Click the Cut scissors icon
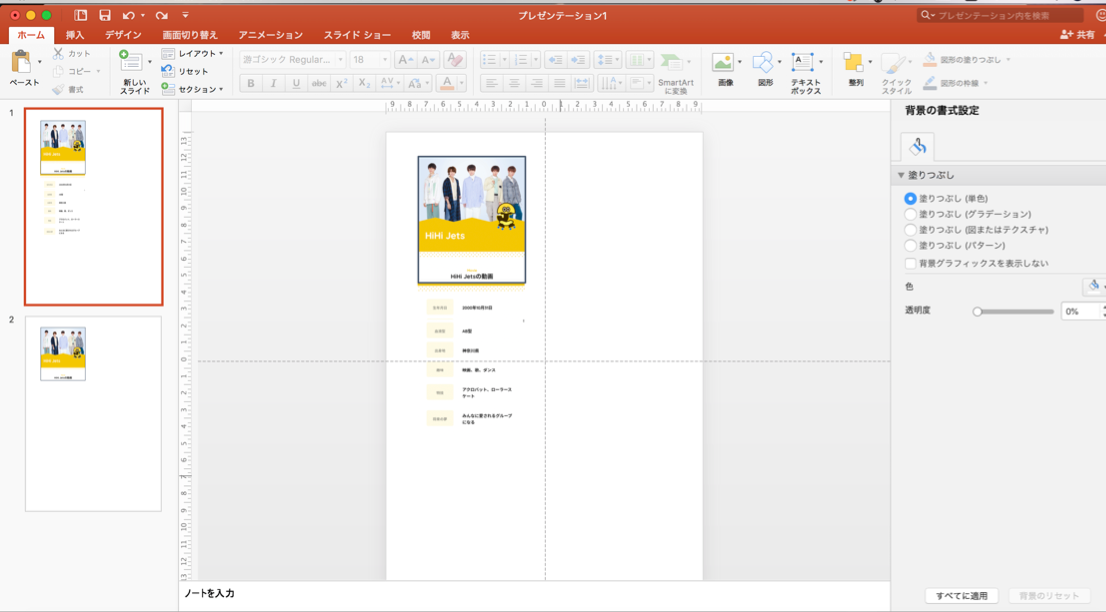Image resolution: width=1106 pixels, height=612 pixels. coord(59,53)
